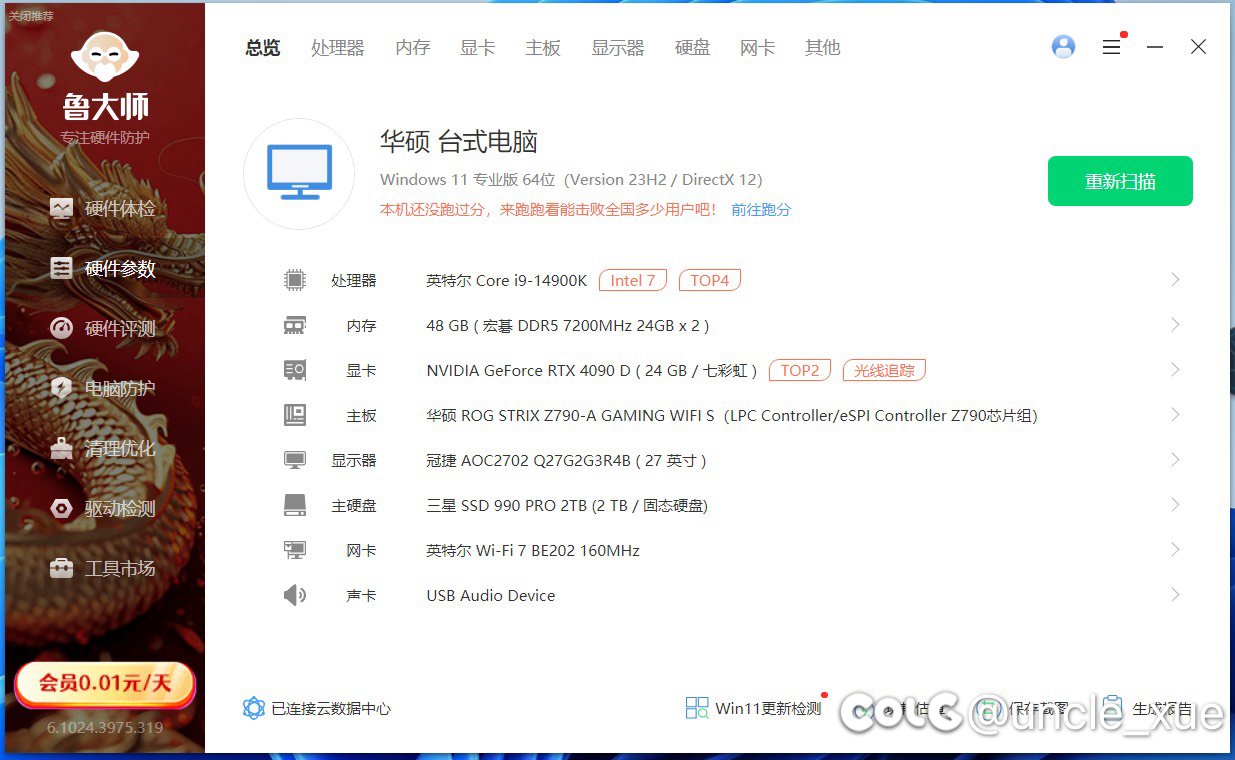Screen dimensions: 1235x760
Task: Switch to the 硬盘 tab
Action: click(693, 48)
